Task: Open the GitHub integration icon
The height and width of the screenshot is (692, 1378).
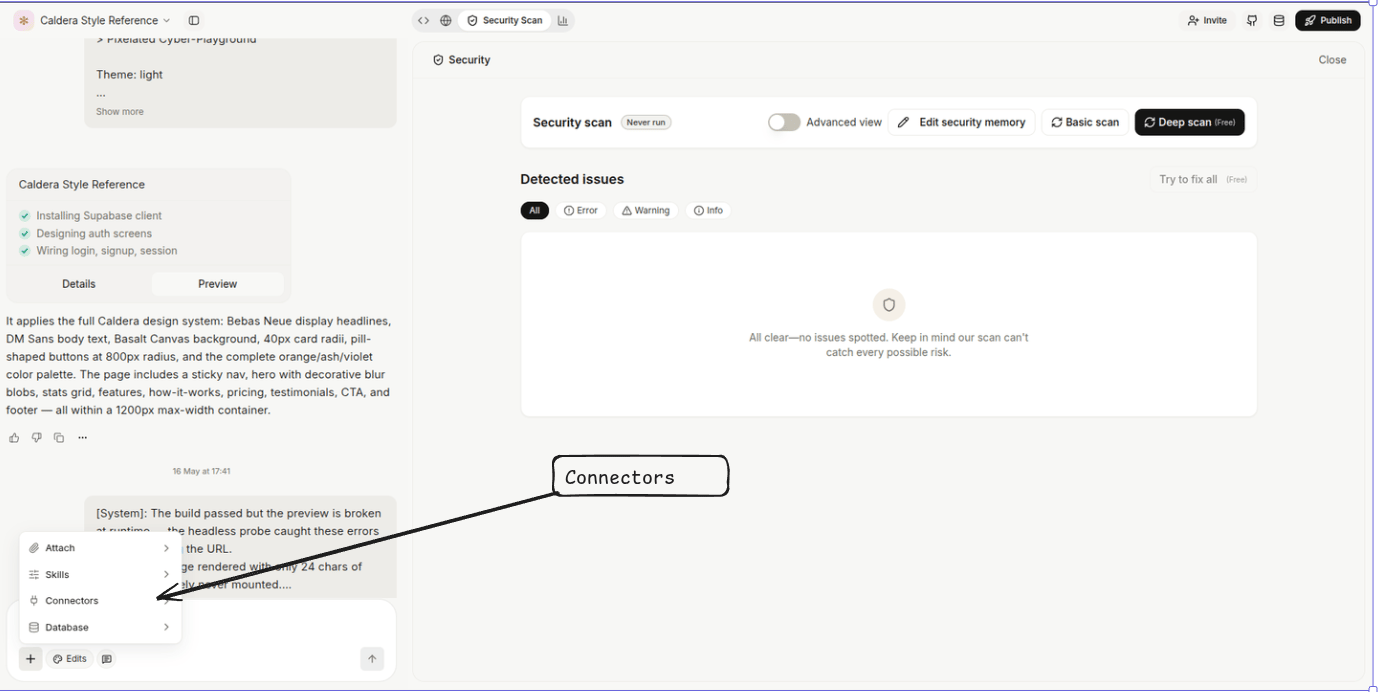Action: (x=1252, y=20)
